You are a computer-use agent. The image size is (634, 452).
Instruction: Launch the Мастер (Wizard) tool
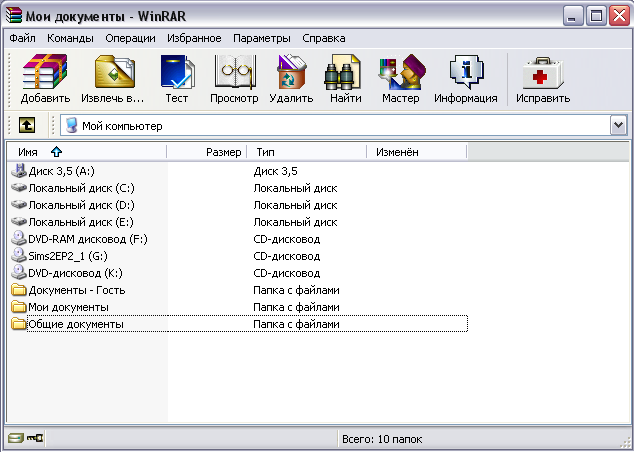pos(400,80)
